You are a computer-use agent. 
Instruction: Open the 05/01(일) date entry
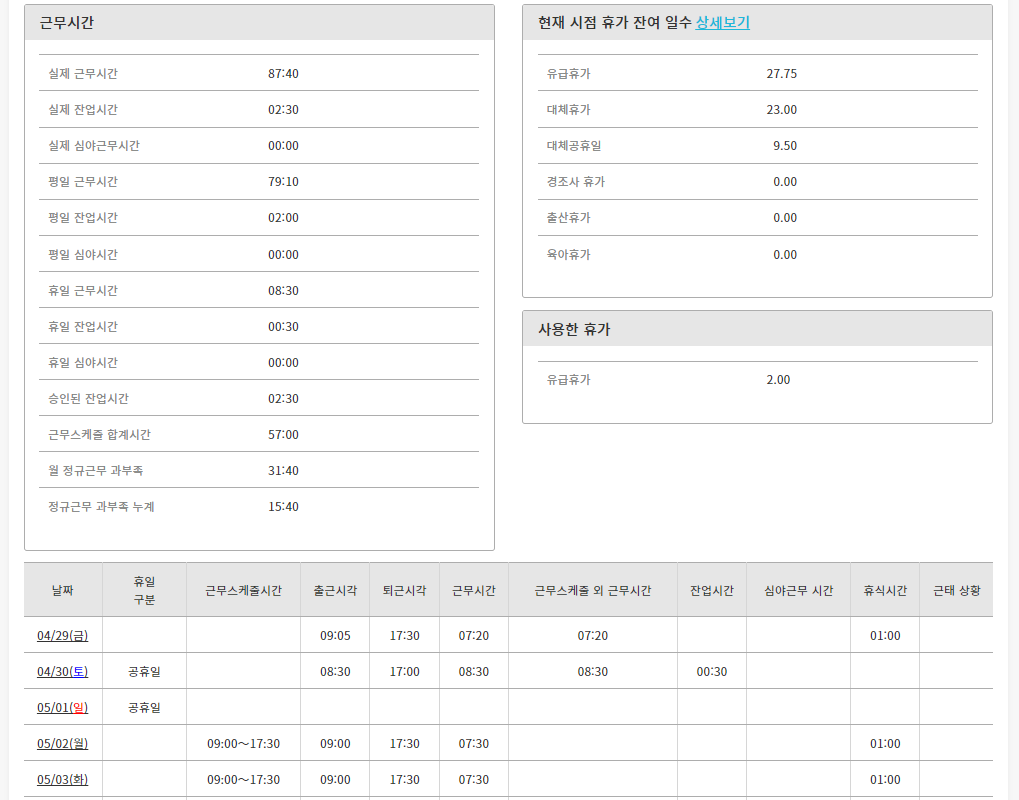[62, 707]
